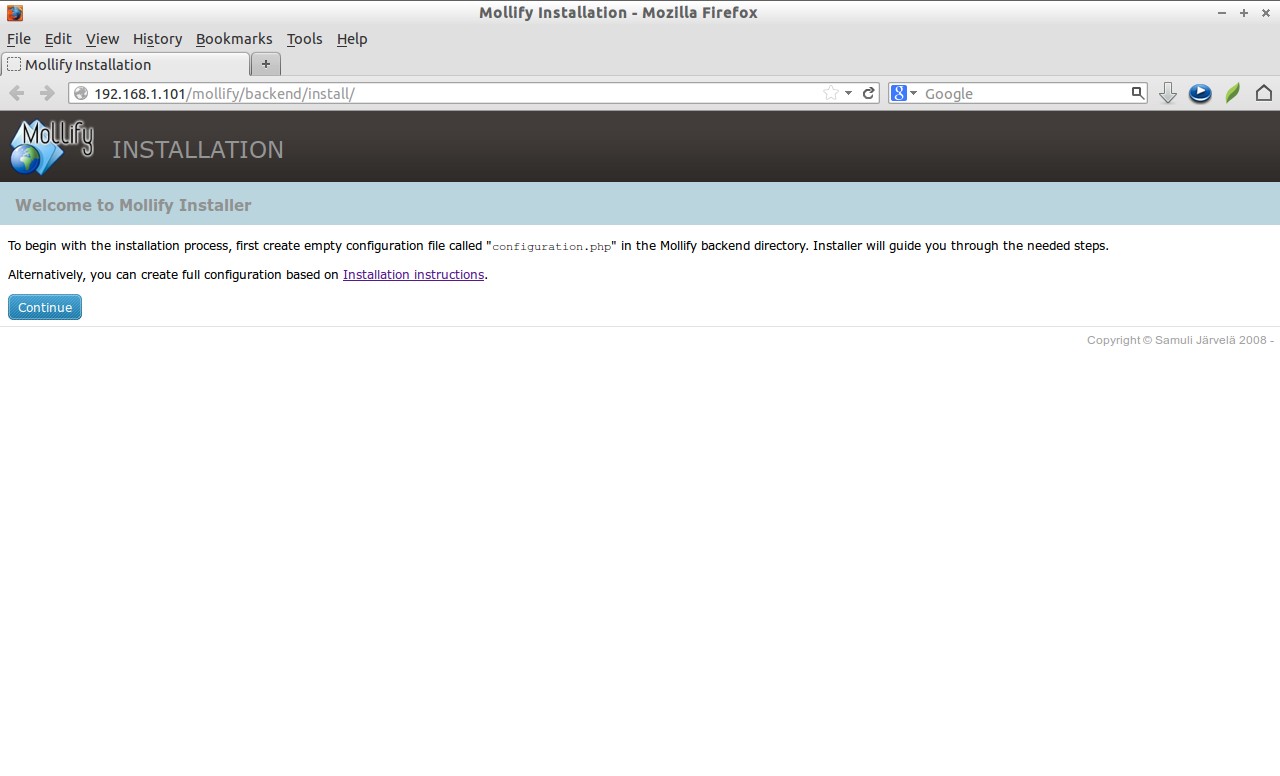
Task: Click the Welcome to Mollify Installer heading
Action: (x=133, y=205)
